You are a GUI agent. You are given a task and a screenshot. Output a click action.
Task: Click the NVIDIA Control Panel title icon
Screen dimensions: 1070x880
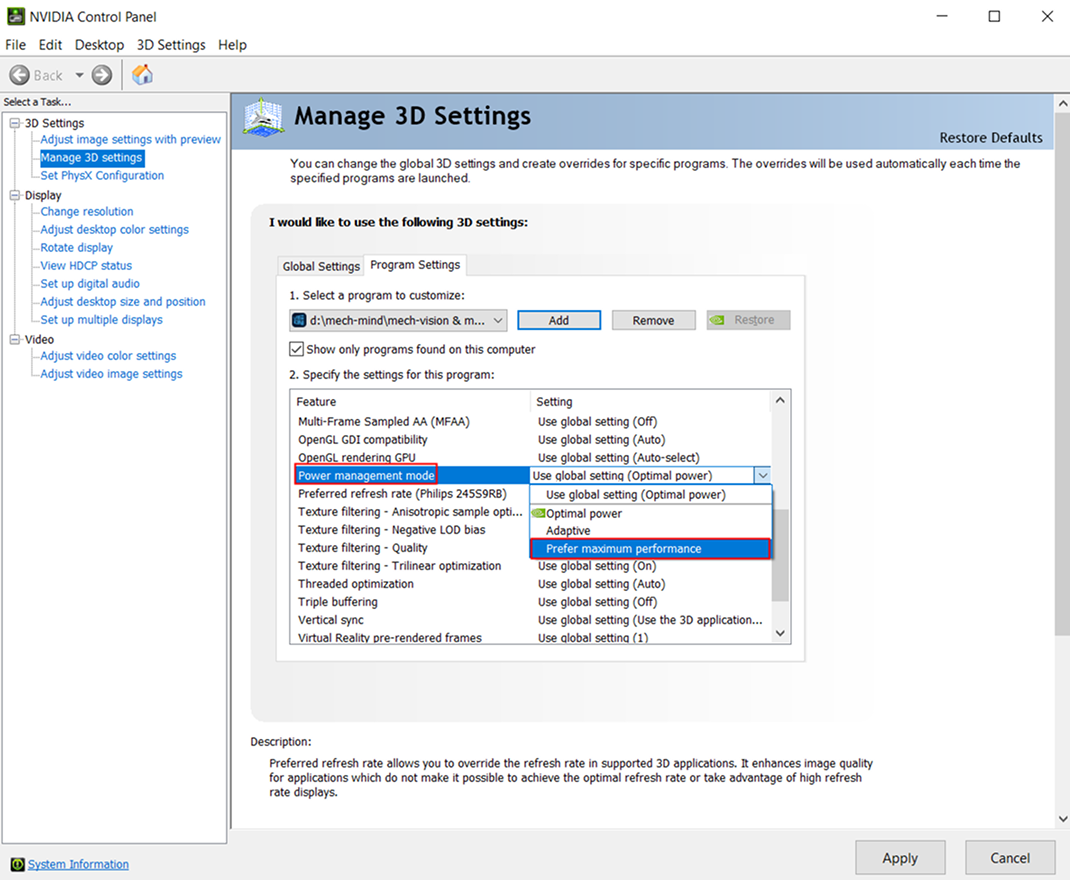click(16, 16)
